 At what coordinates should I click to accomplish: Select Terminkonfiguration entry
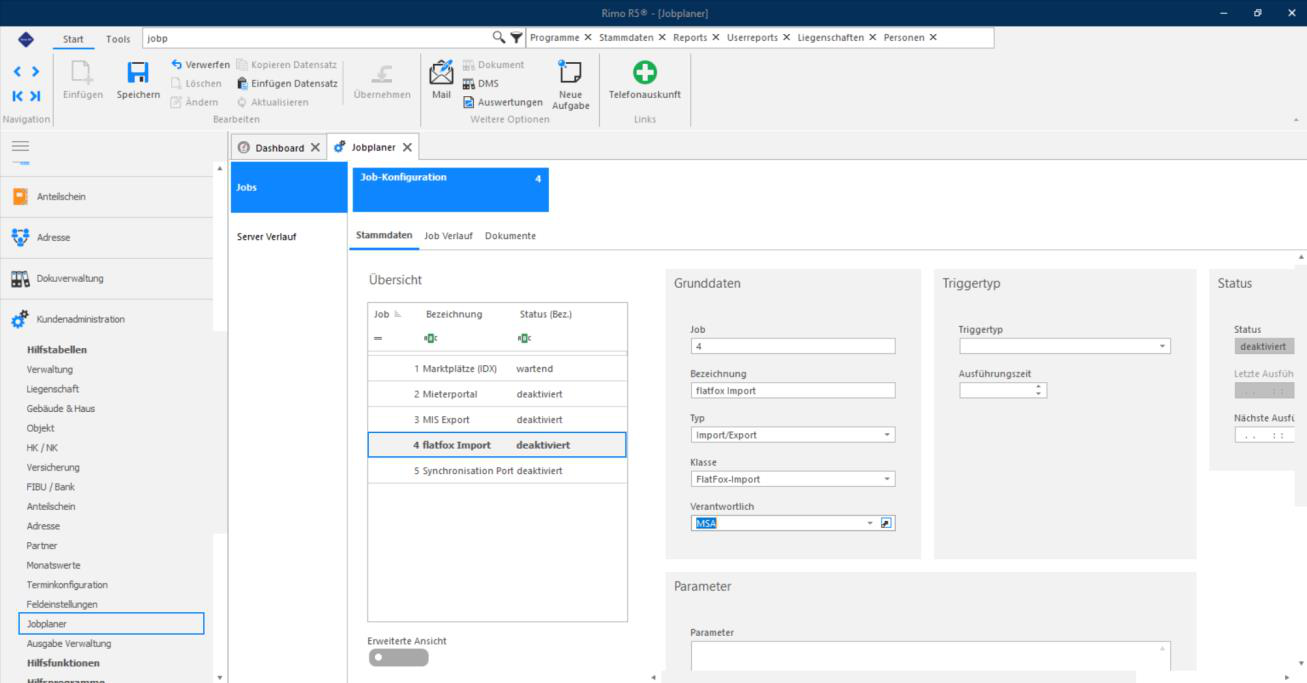(x=67, y=584)
